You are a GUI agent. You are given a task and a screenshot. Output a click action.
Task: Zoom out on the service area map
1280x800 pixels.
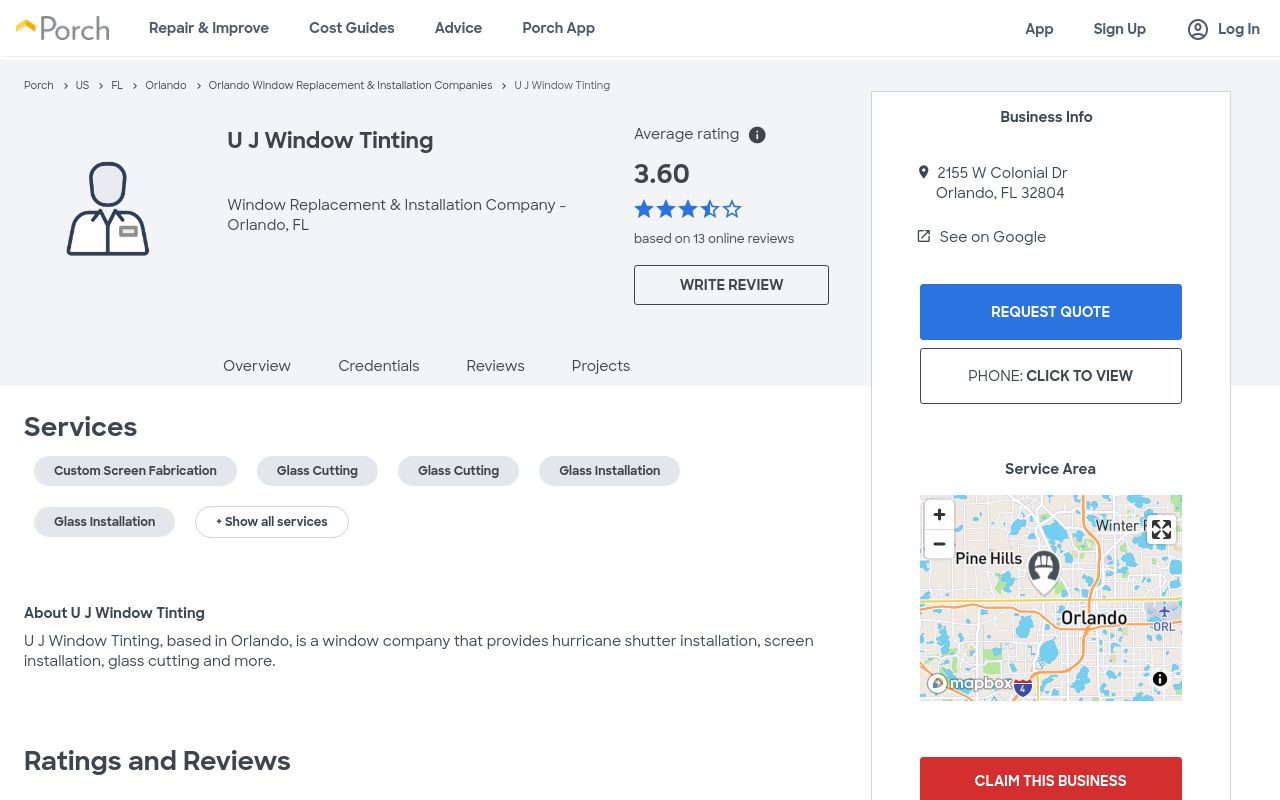939,544
